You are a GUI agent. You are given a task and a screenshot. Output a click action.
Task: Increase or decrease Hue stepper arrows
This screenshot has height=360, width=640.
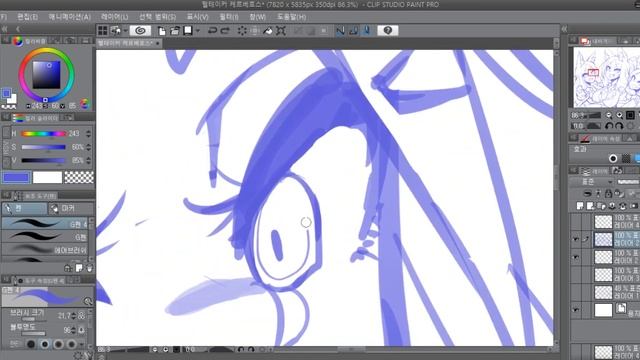point(89,133)
